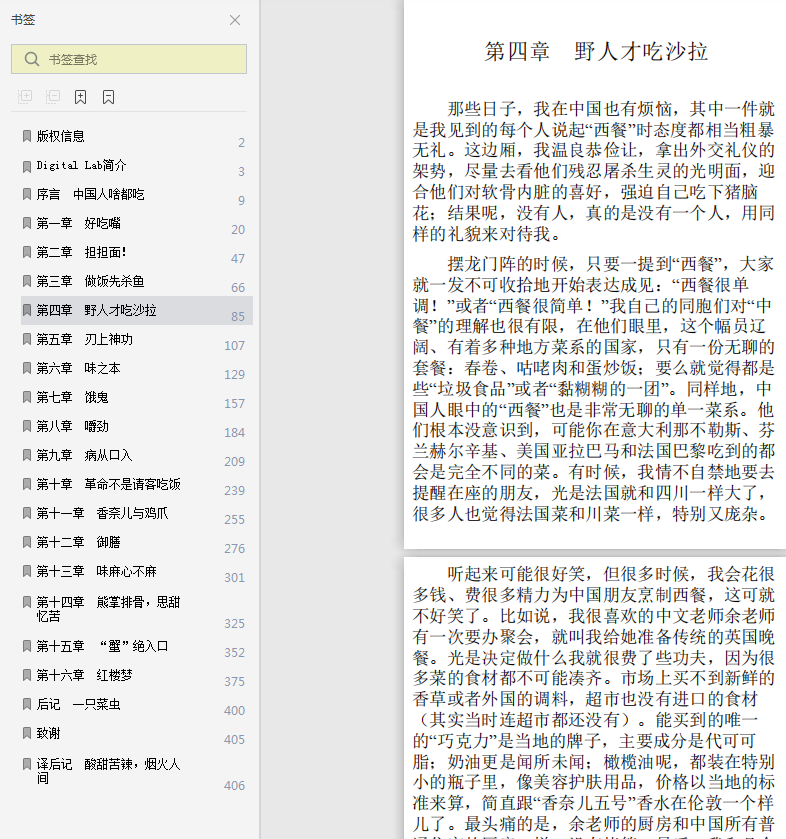Open 后记 一只菜虫 bookmark
The width and height of the screenshot is (786, 839).
pyautogui.click(x=79, y=704)
